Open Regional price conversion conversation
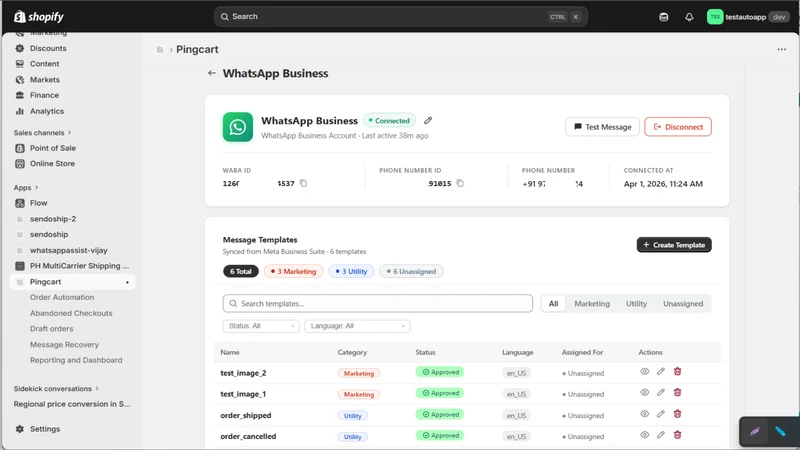 72,404
